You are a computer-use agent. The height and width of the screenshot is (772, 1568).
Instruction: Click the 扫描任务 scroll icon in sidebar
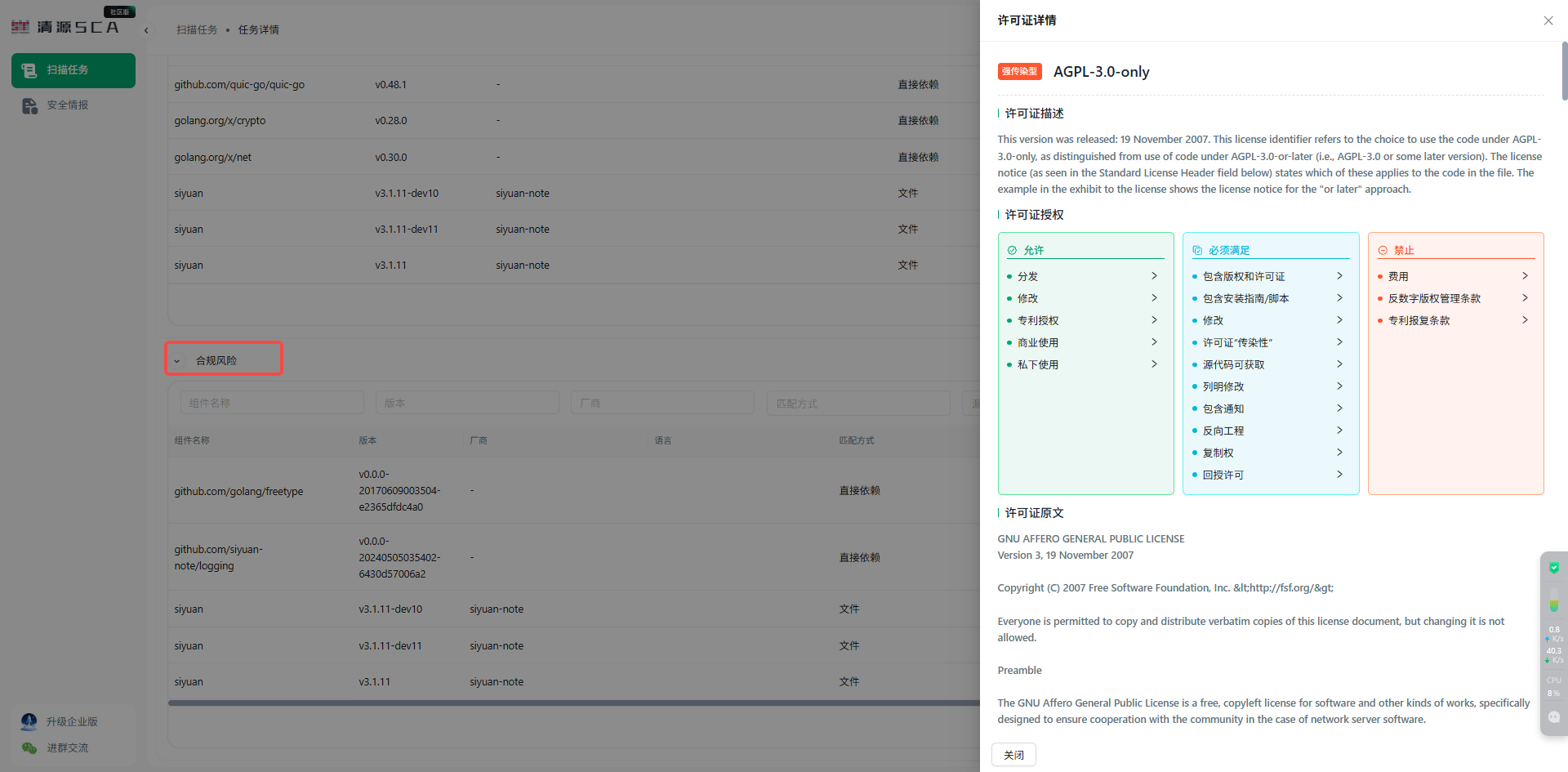click(x=29, y=70)
